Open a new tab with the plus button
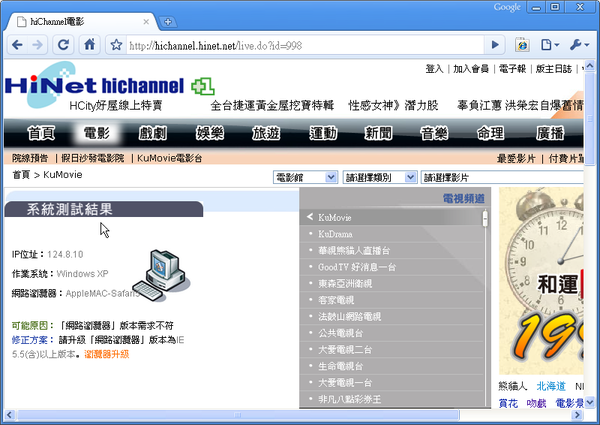 [x=168, y=22]
